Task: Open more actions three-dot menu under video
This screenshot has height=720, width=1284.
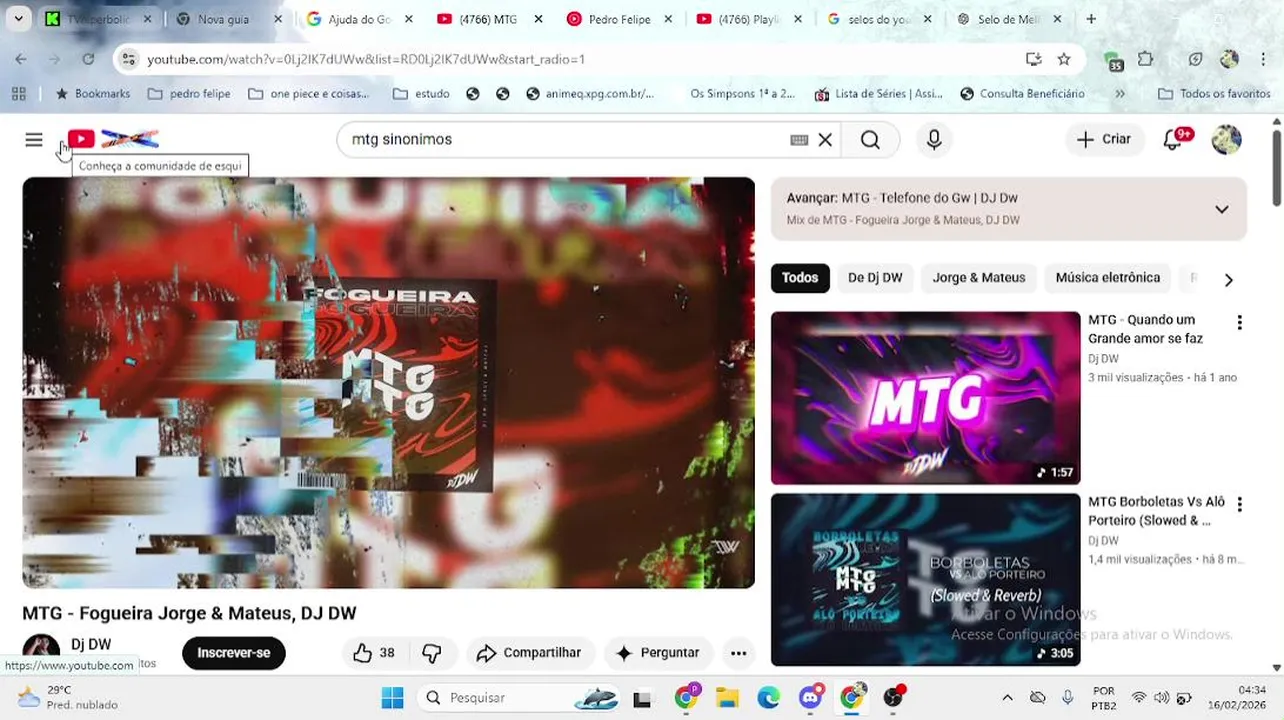Action: tap(738, 653)
